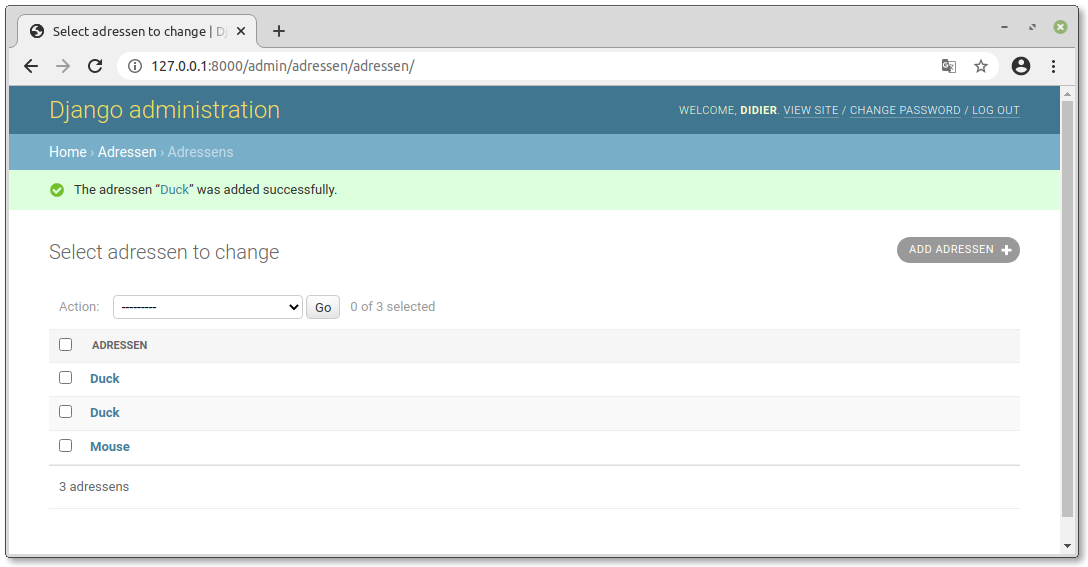The image size is (1088, 567).
Task: Open the Mouse entry
Action: 110,446
